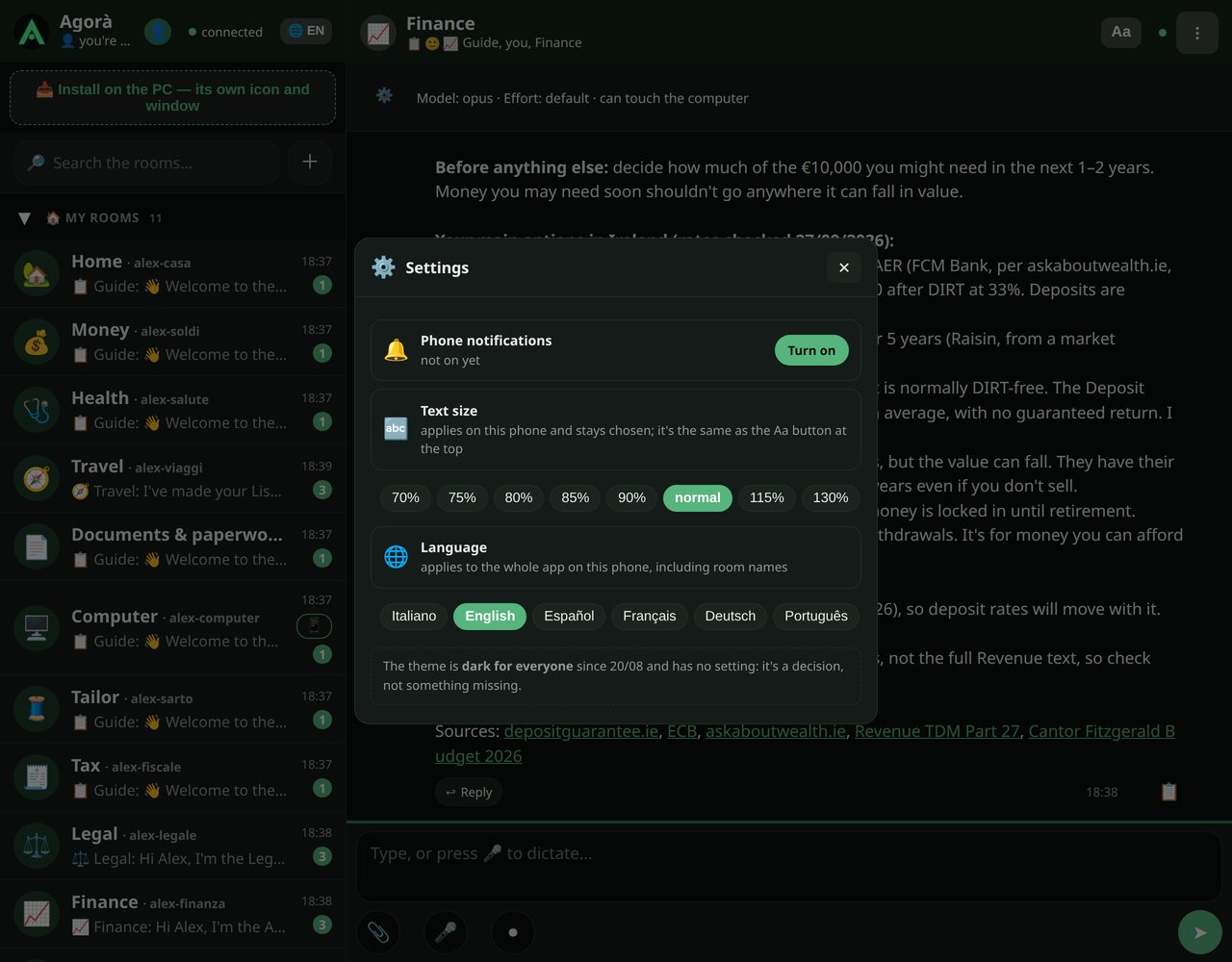
Task: Set text size to 75%
Action: (x=462, y=497)
